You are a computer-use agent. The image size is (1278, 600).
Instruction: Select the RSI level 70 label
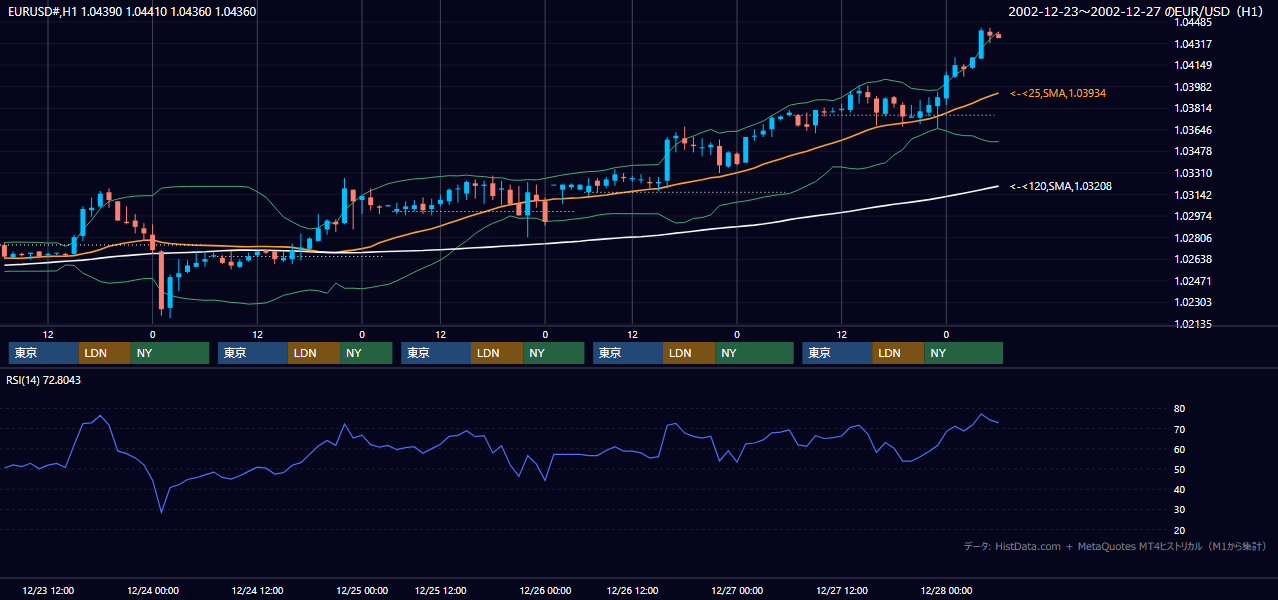pos(1180,429)
